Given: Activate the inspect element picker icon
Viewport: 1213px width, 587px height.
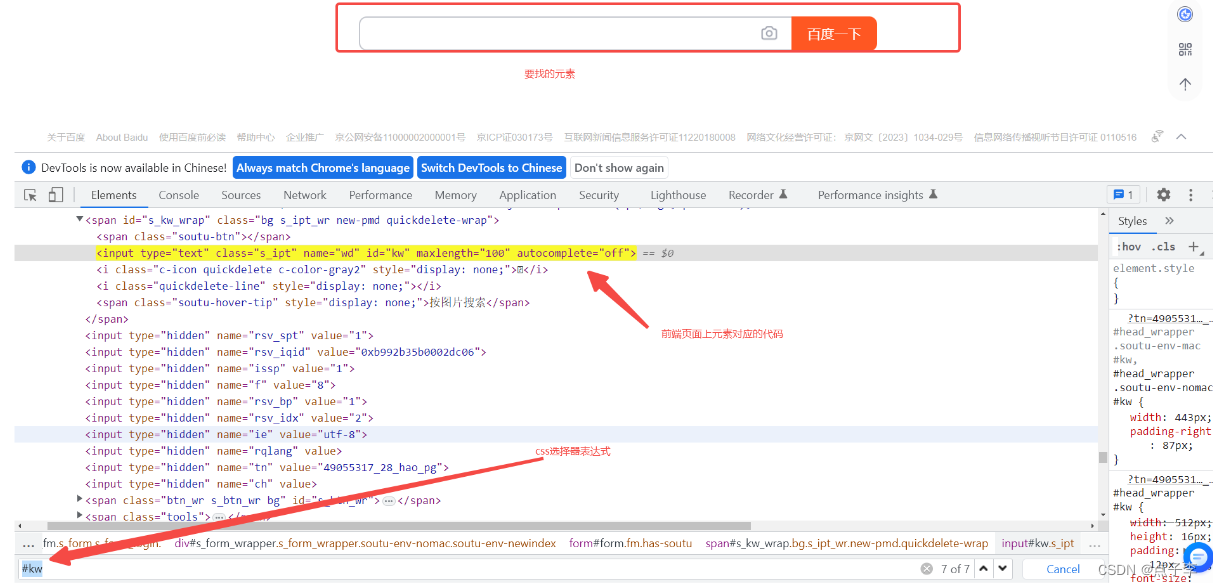Looking at the screenshot, I should (x=31, y=195).
